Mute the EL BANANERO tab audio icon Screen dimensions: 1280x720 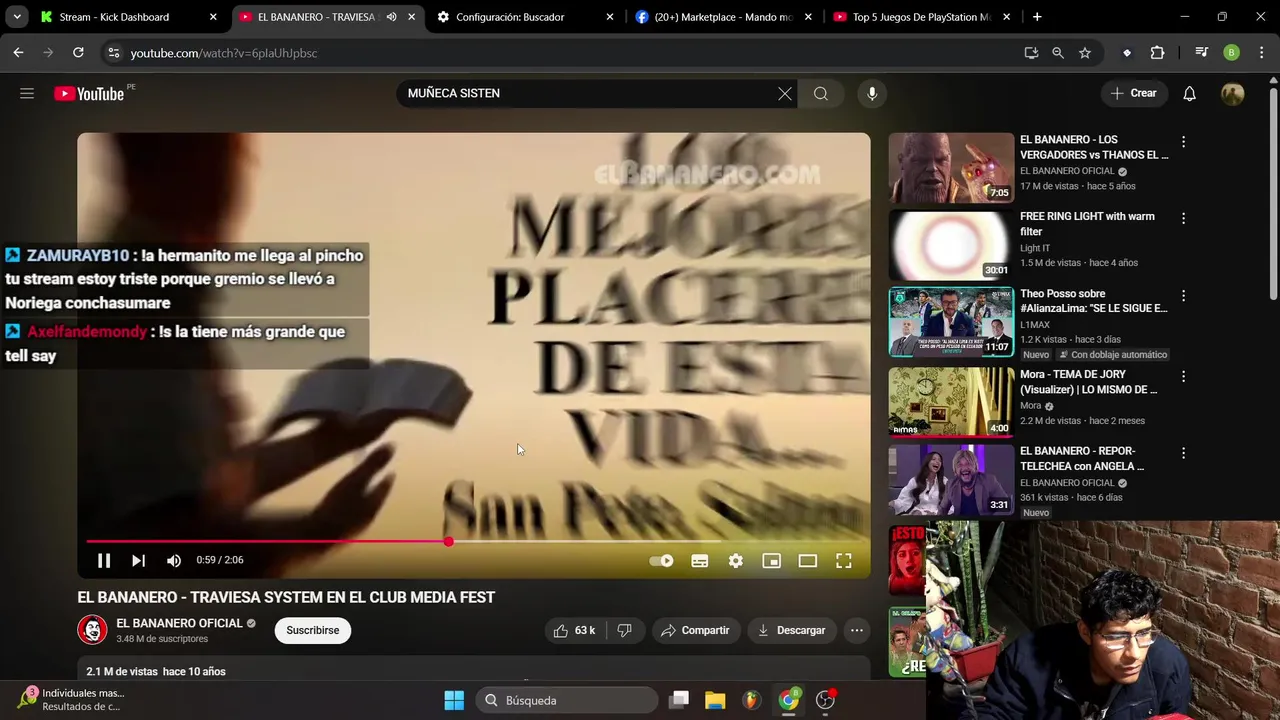(391, 17)
